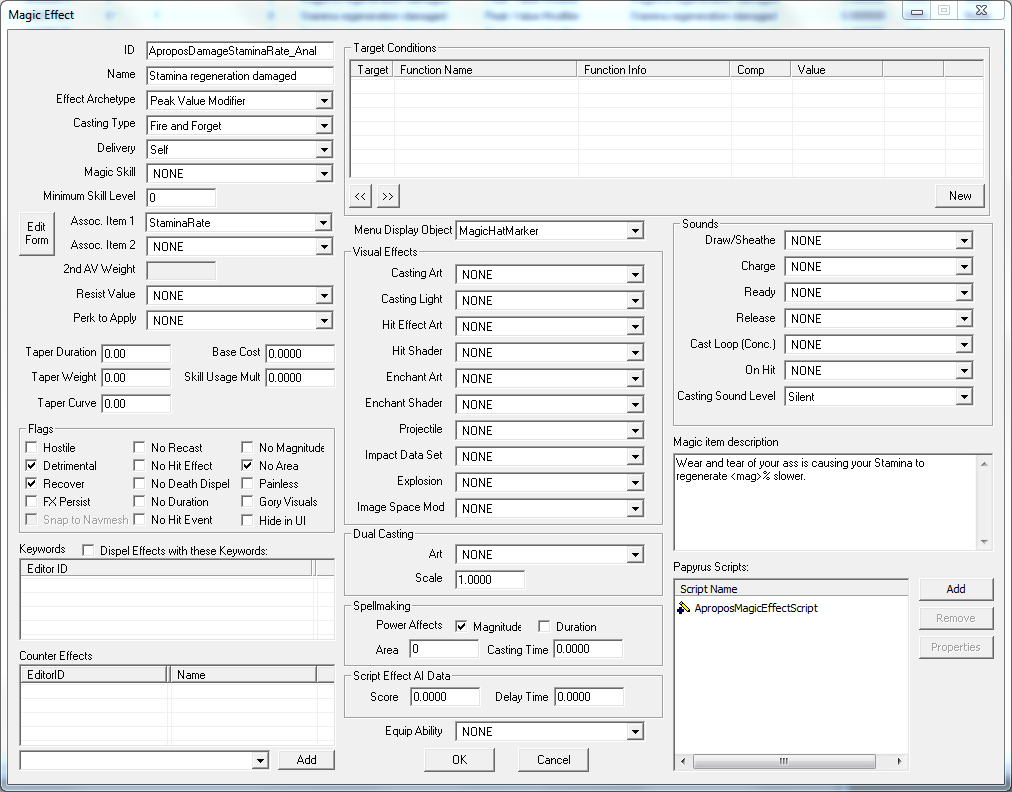Check the No Hit Event flag
Image resolution: width=1012 pixels, height=792 pixels.
pos(139,520)
